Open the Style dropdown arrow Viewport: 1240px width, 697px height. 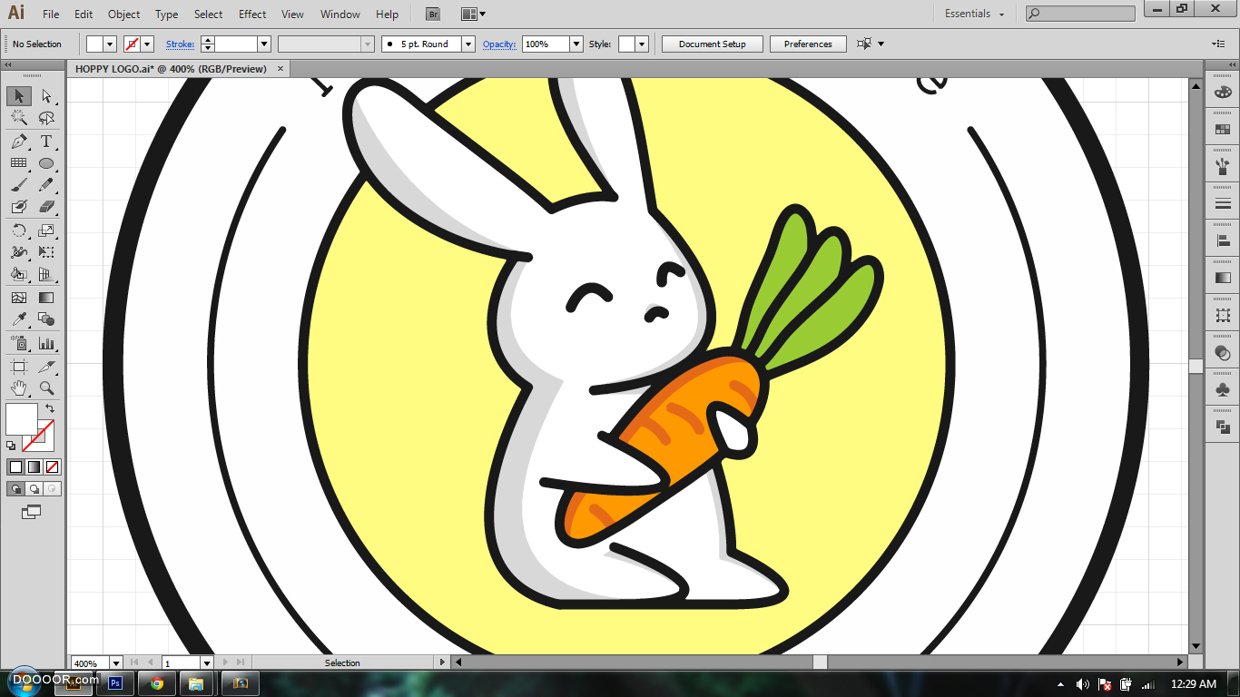pyautogui.click(x=641, y=44)
